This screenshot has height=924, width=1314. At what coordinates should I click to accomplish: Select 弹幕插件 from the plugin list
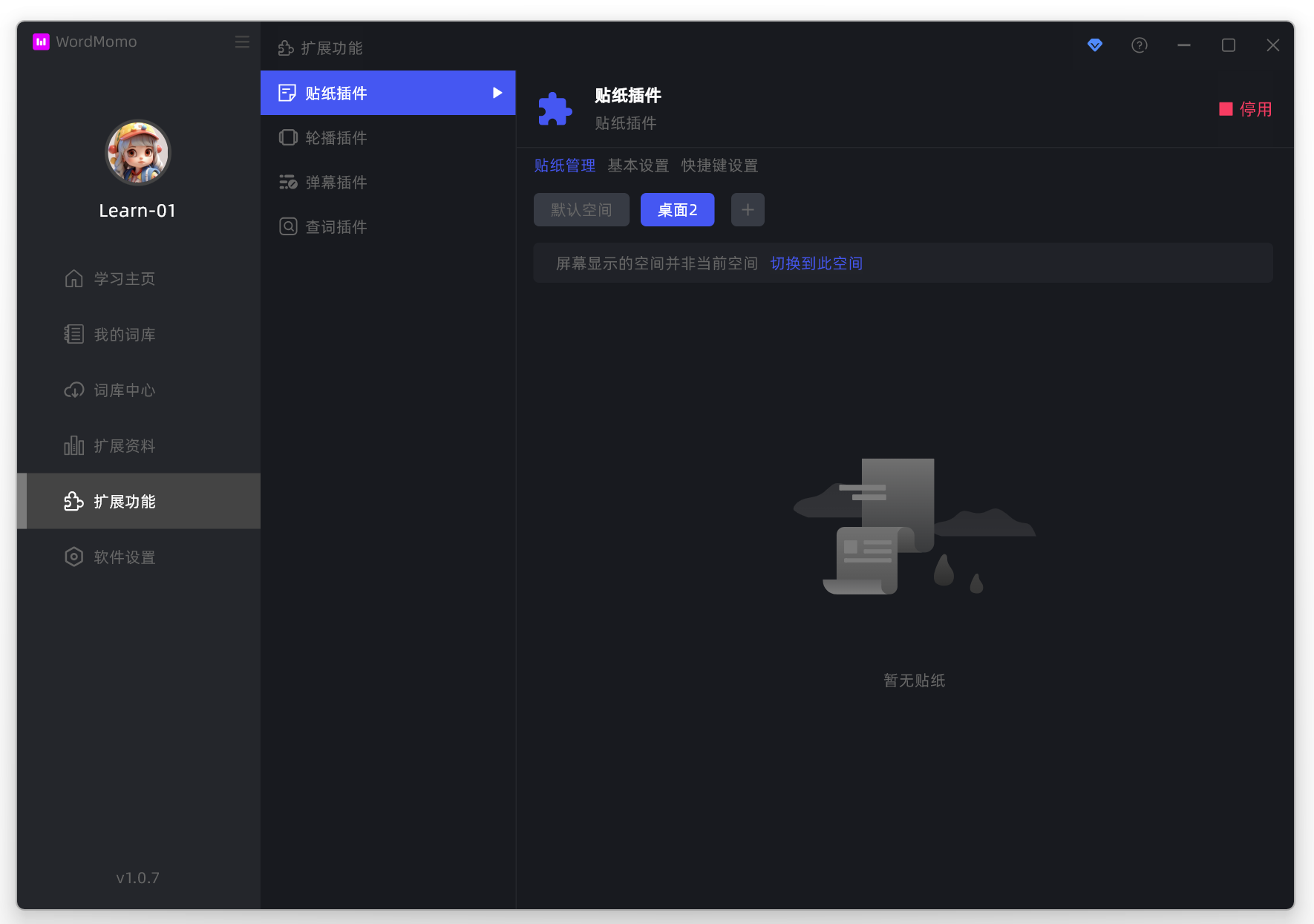pos(336,183)
